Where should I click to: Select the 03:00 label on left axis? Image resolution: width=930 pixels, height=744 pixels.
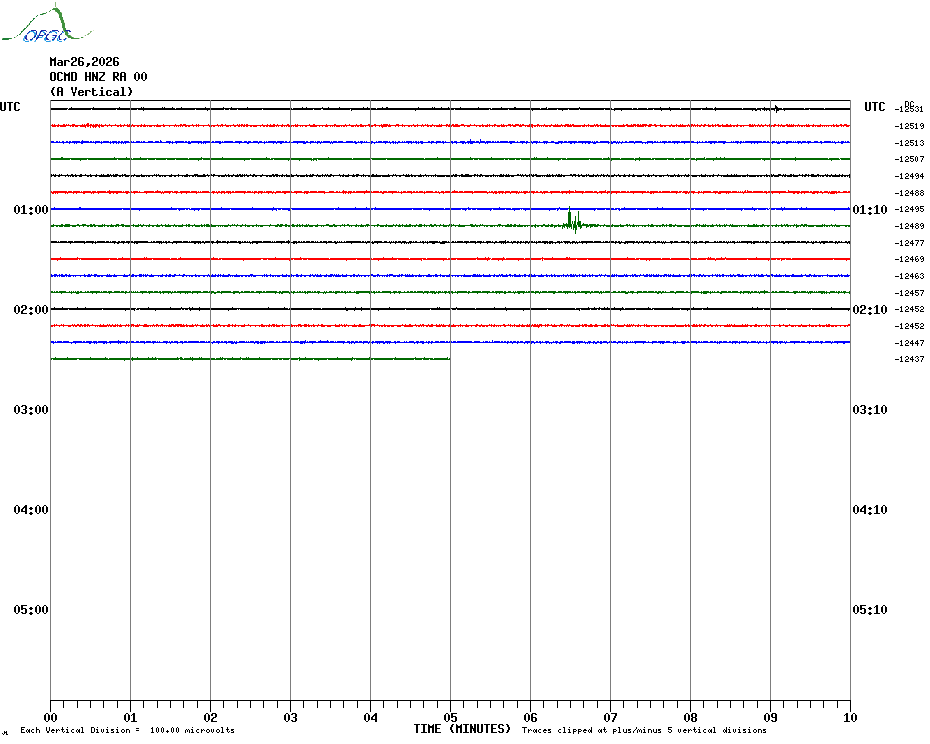point(31,410)
